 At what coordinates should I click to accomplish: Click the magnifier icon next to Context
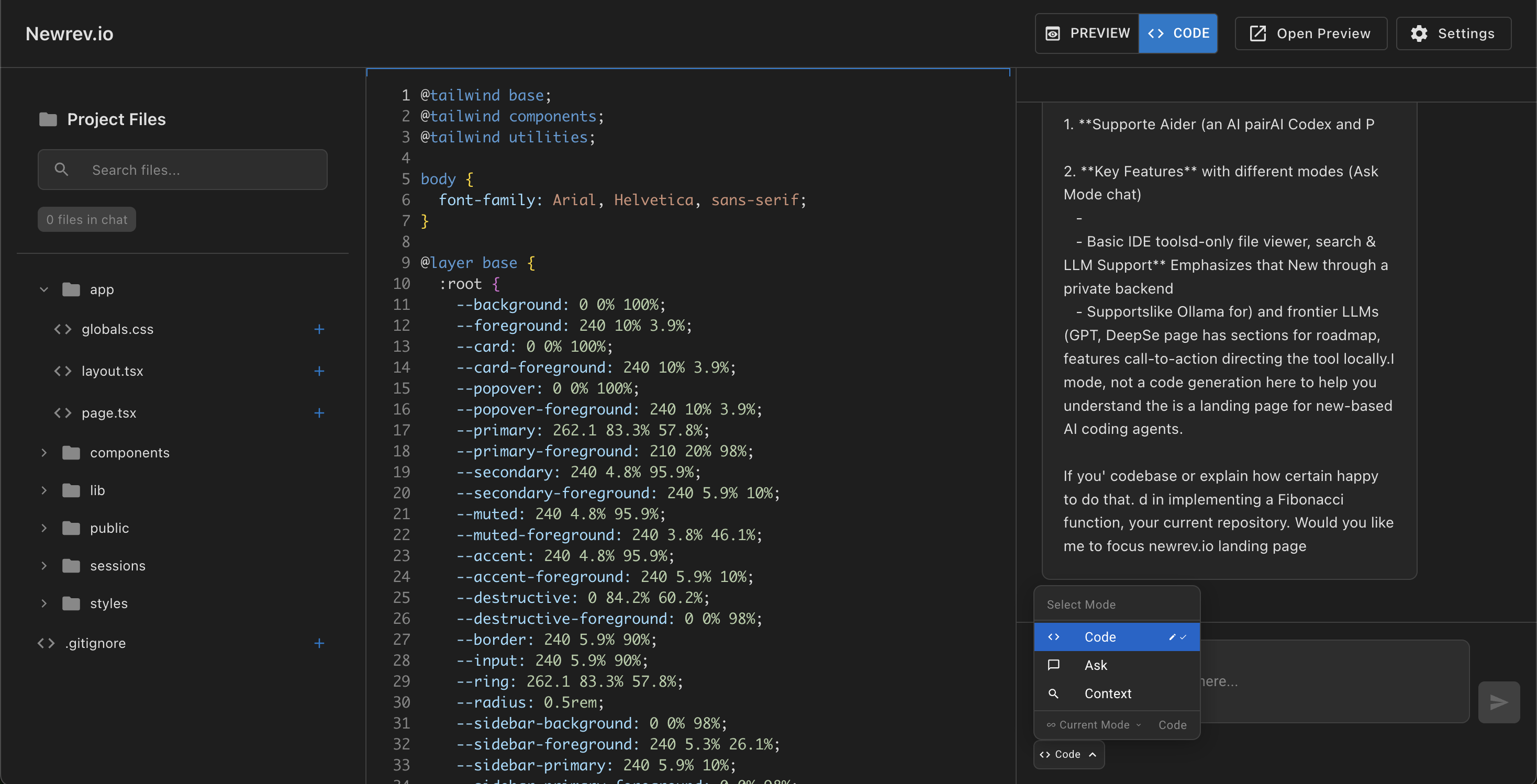point(1054,694)
